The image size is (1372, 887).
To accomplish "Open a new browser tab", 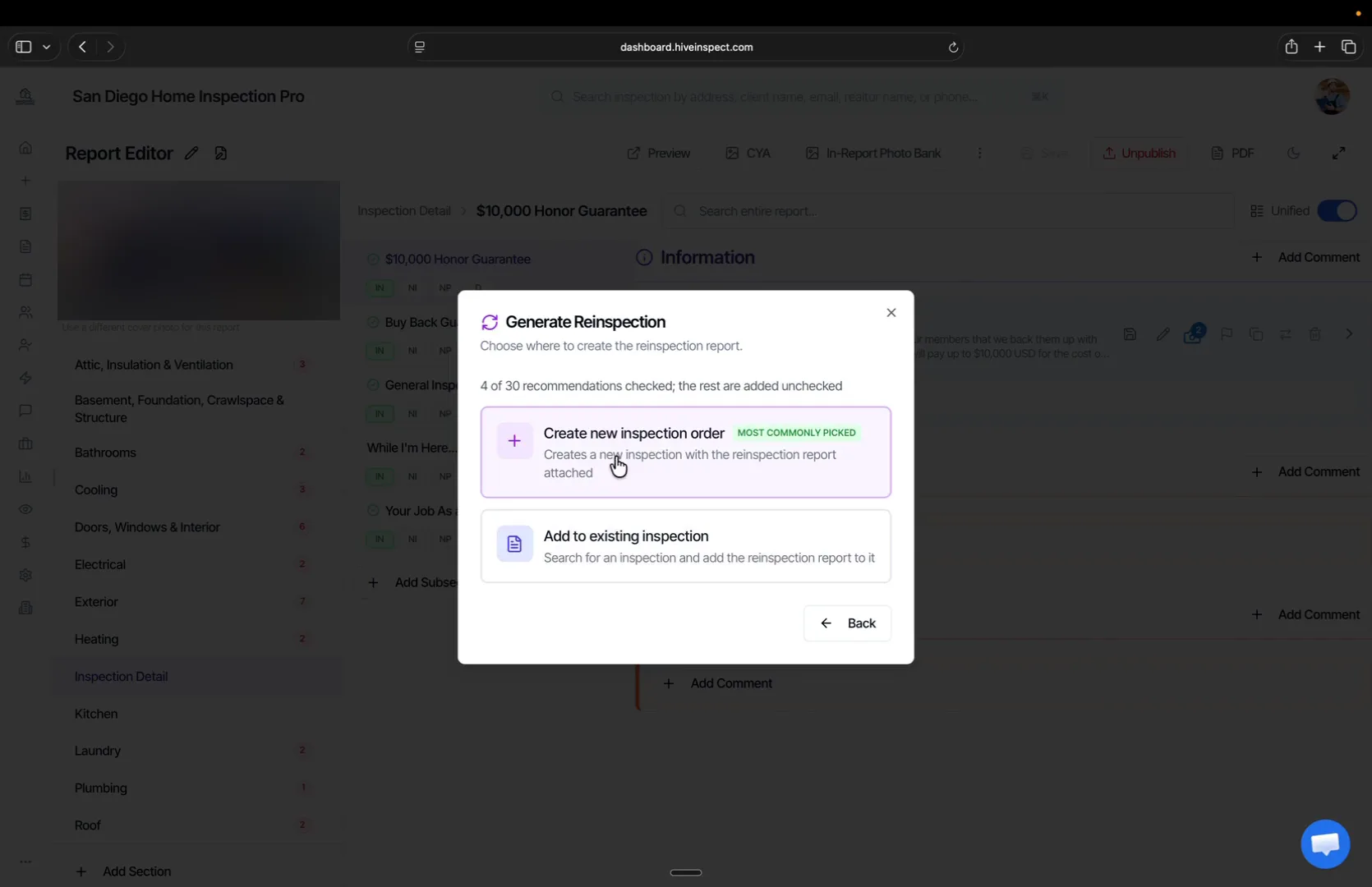I will pos(1319,47).
